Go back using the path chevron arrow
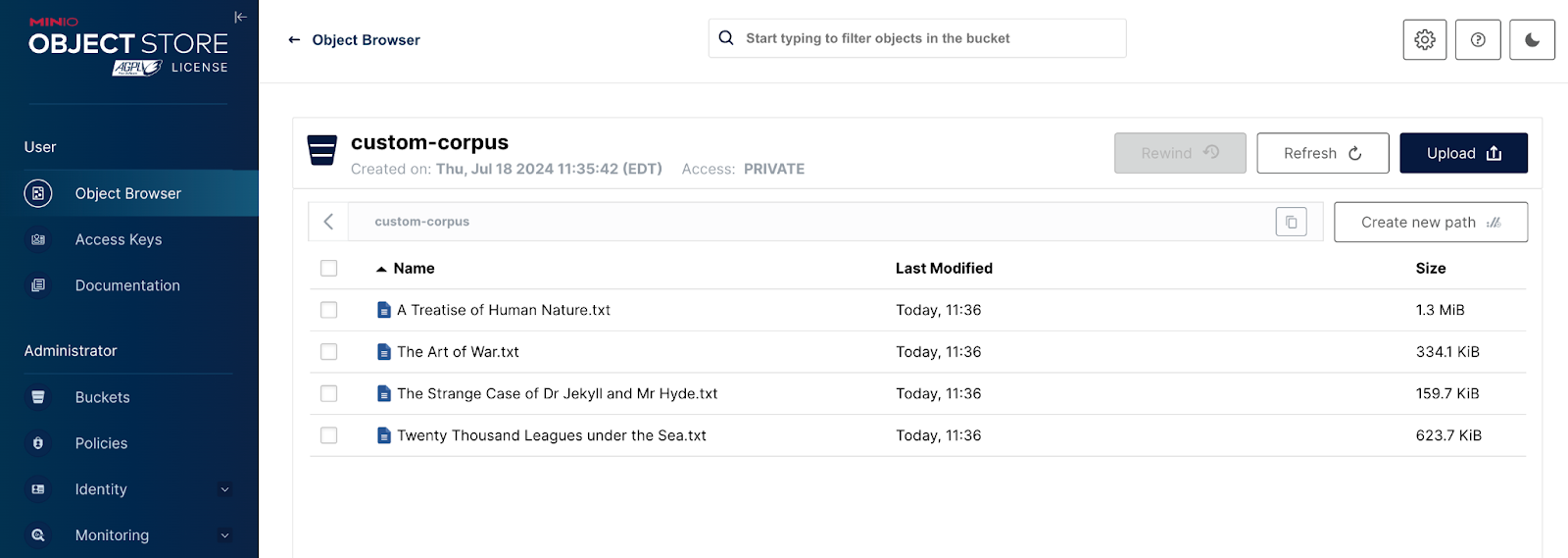Screen dimensions: 1568x558 click(x=328, y=222)
